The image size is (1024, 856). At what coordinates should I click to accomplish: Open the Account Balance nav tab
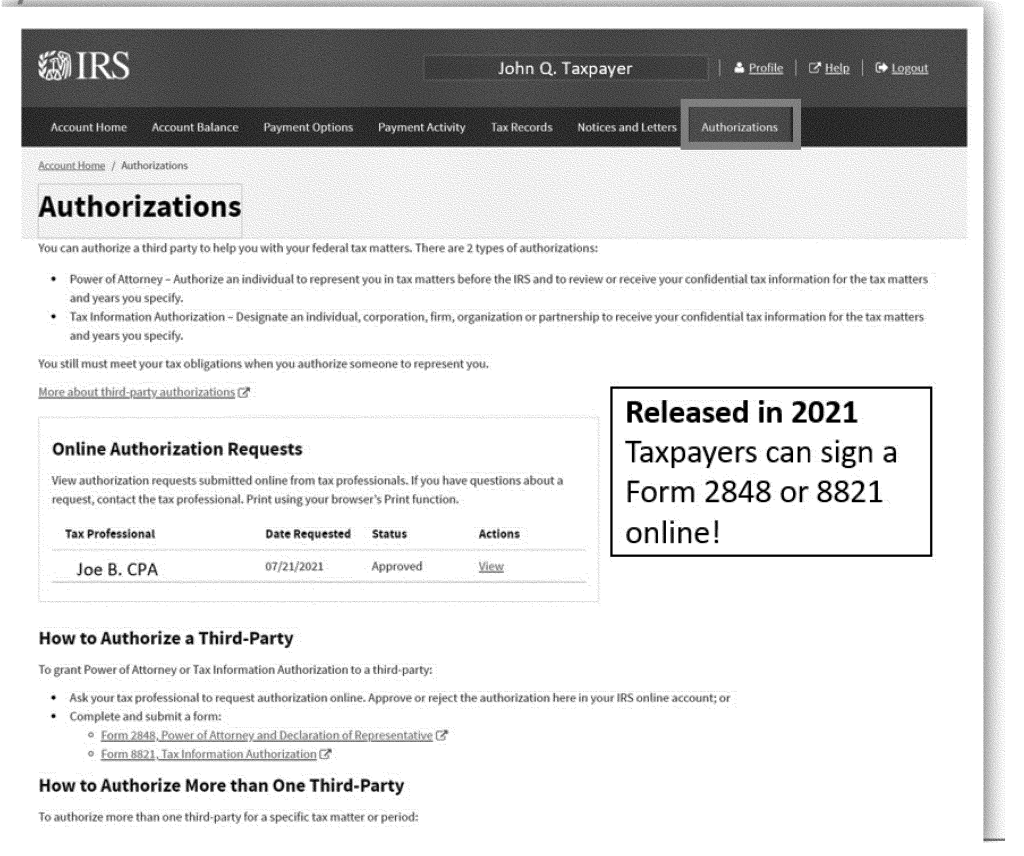click(x=195, y=127)
